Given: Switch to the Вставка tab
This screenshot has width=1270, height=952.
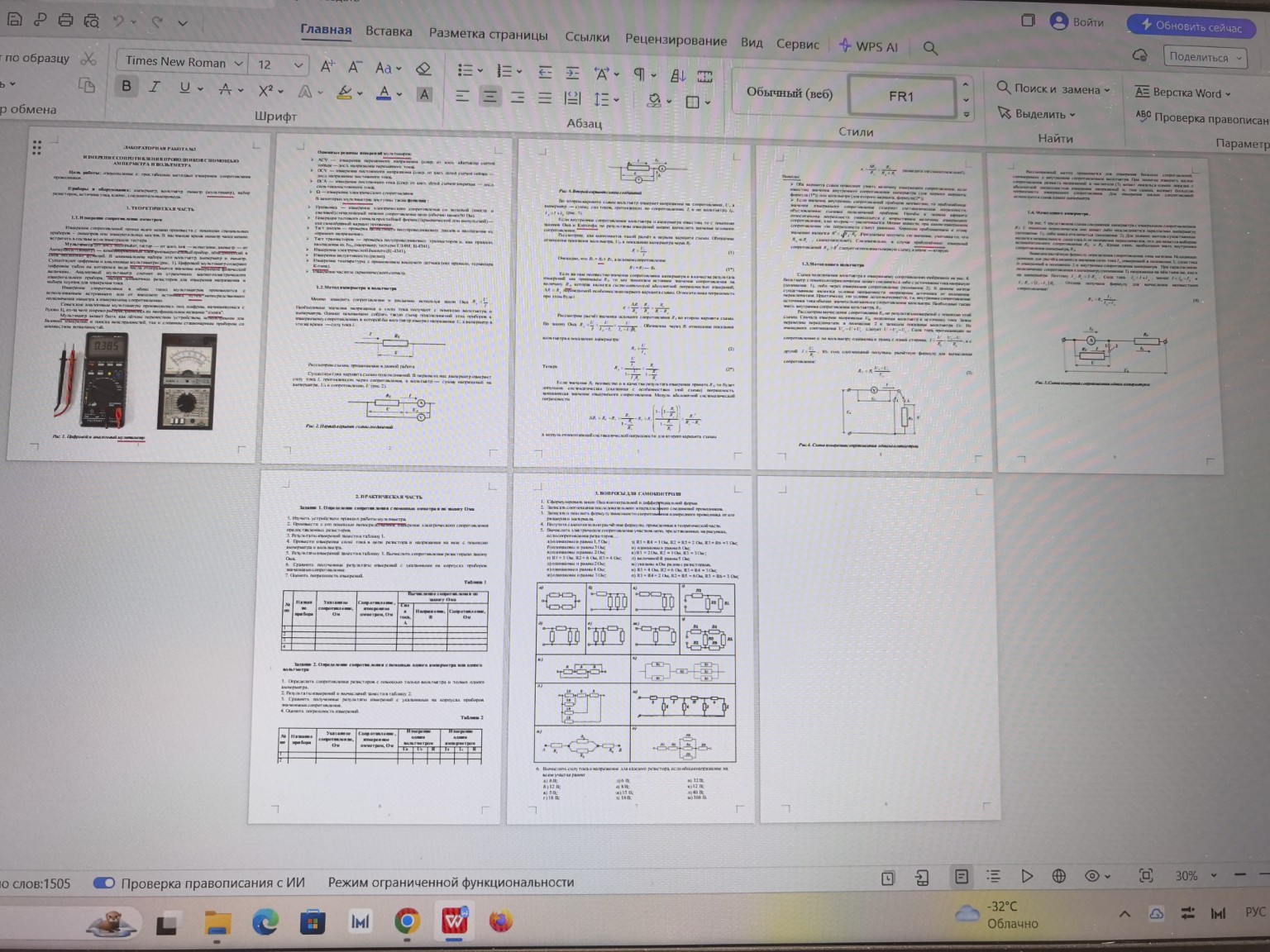Looking at the screenshot, I should coord(389,31).
